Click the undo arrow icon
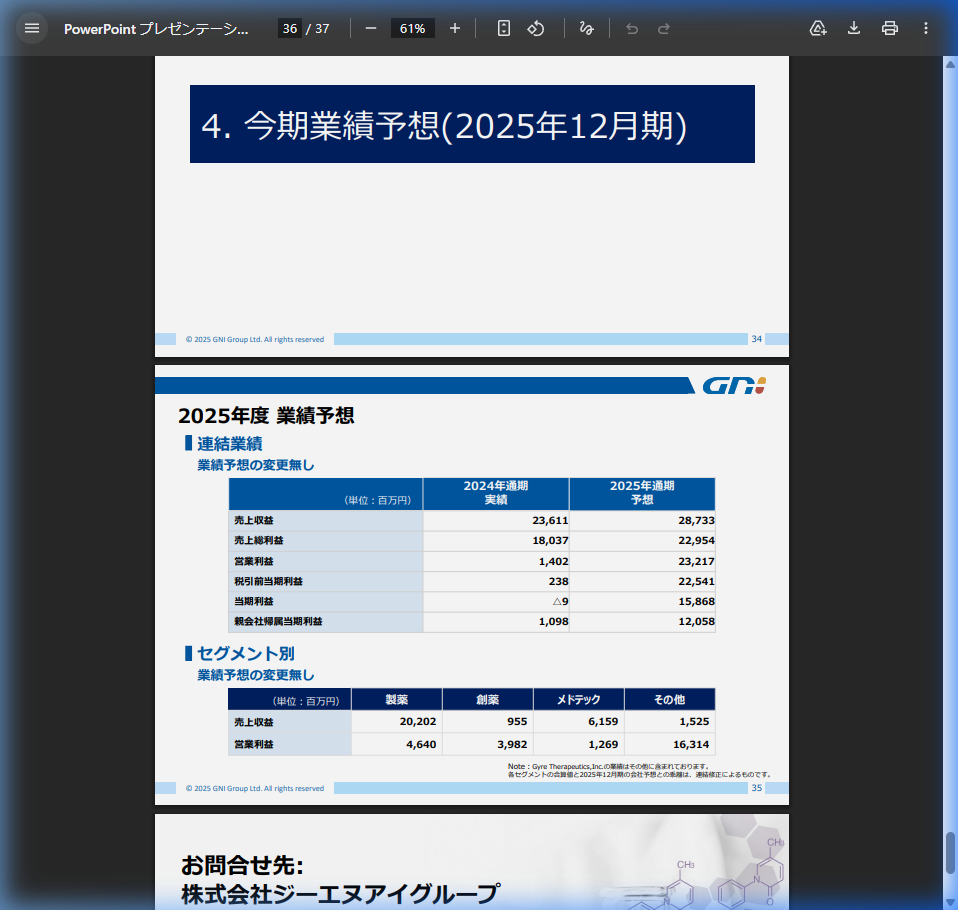 tap(631, 28)
